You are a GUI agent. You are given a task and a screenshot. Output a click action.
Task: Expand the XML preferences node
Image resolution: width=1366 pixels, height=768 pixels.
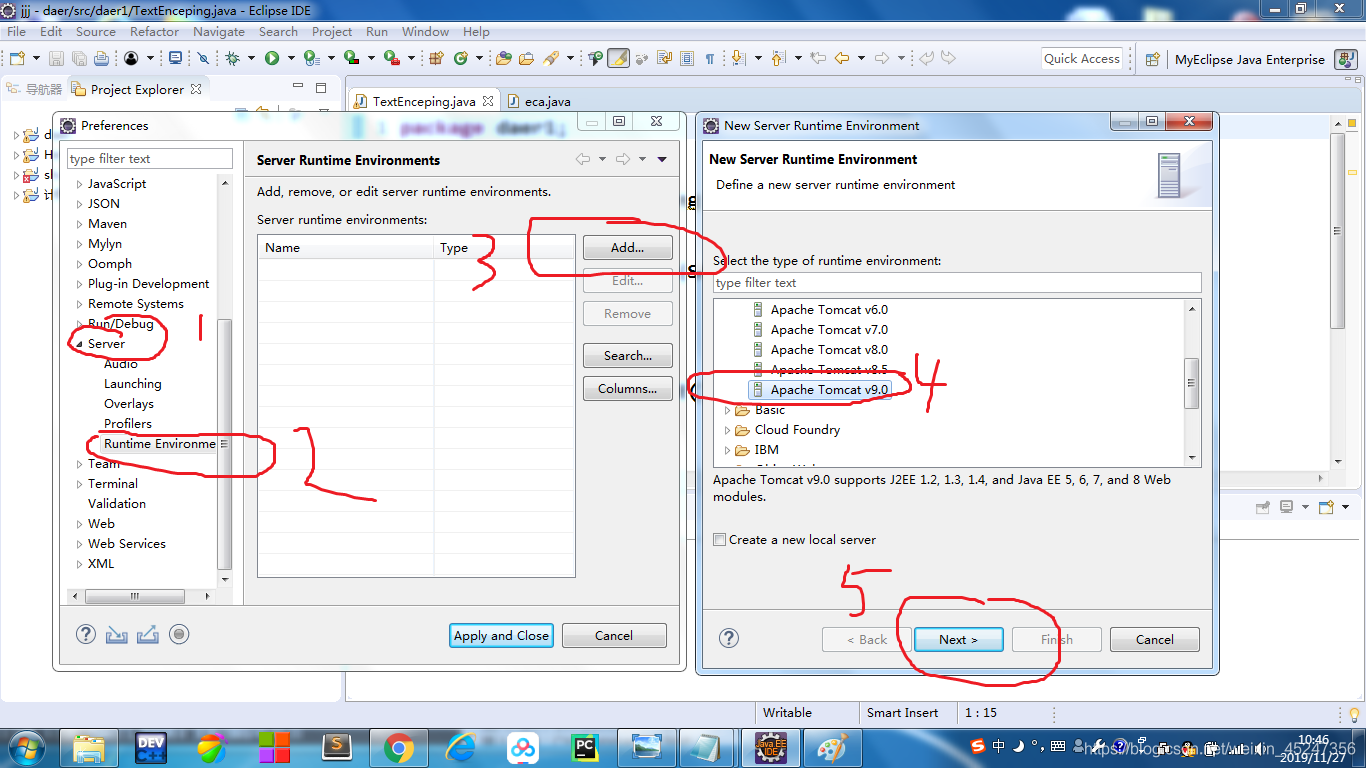pos(80,564)
